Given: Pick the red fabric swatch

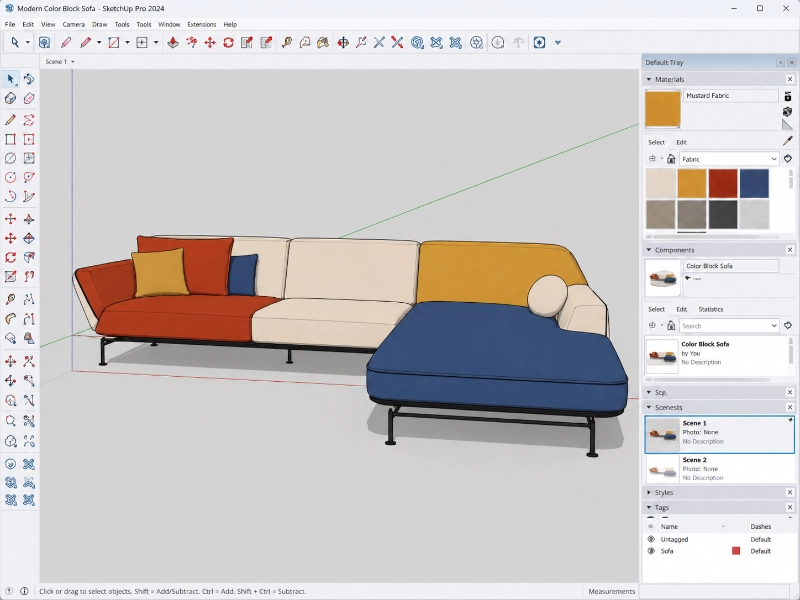Looking at the screenshot, I should point(722,183).
